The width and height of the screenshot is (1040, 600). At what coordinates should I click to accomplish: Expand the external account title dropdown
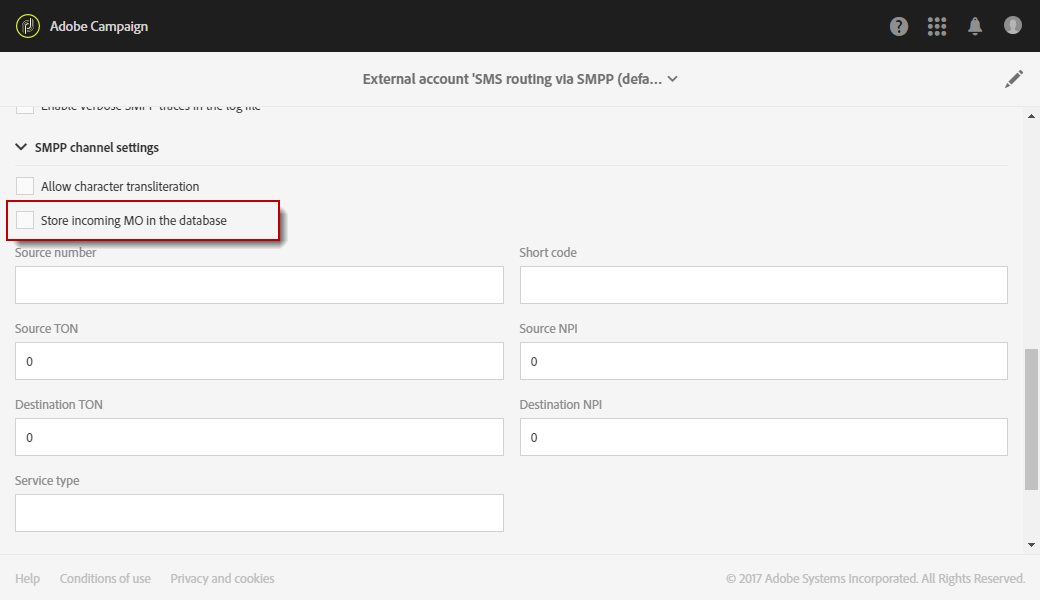click(x=673, y=79)
